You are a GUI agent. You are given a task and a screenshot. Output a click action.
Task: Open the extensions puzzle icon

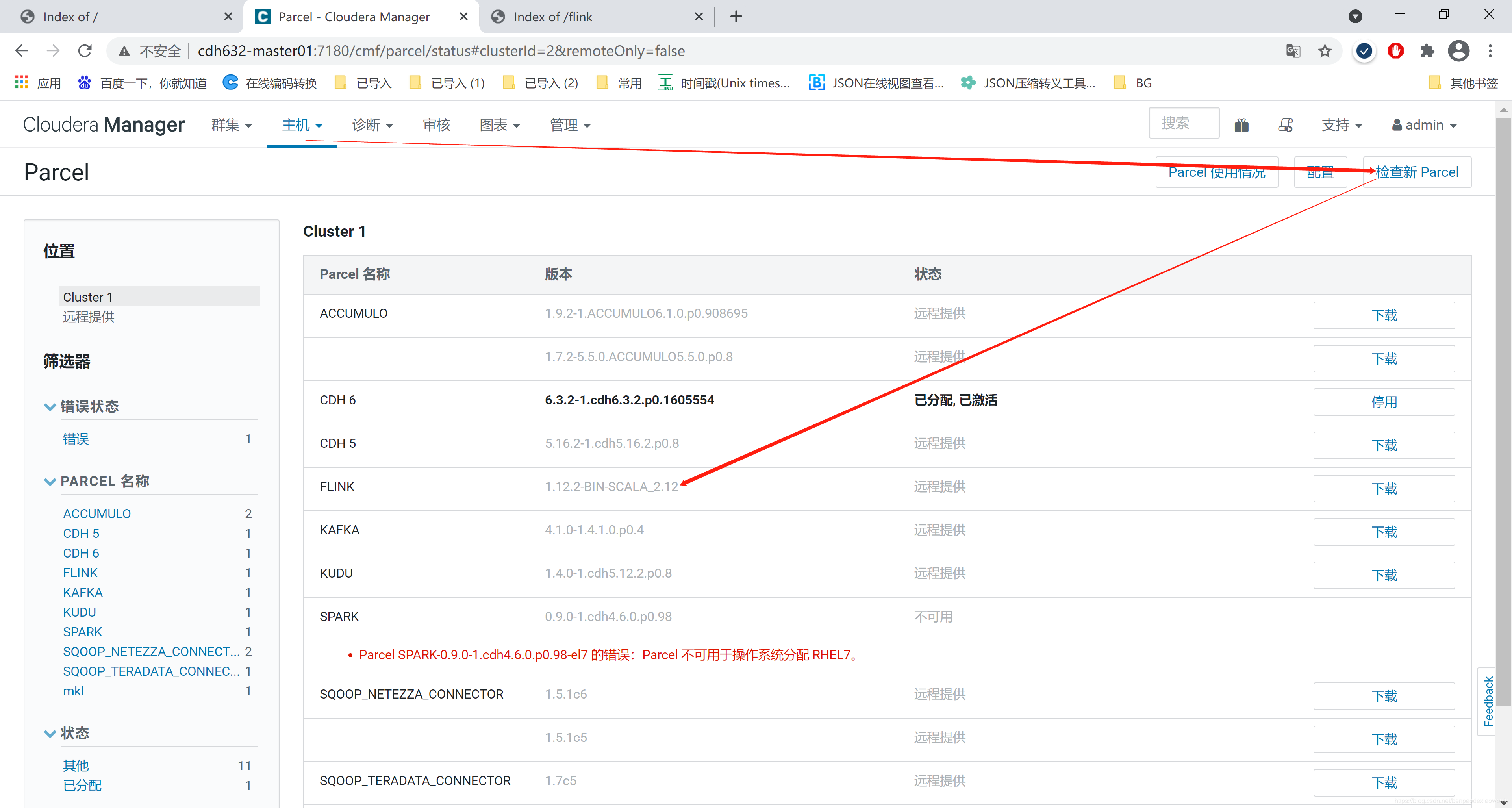[x=1427, y=51]
